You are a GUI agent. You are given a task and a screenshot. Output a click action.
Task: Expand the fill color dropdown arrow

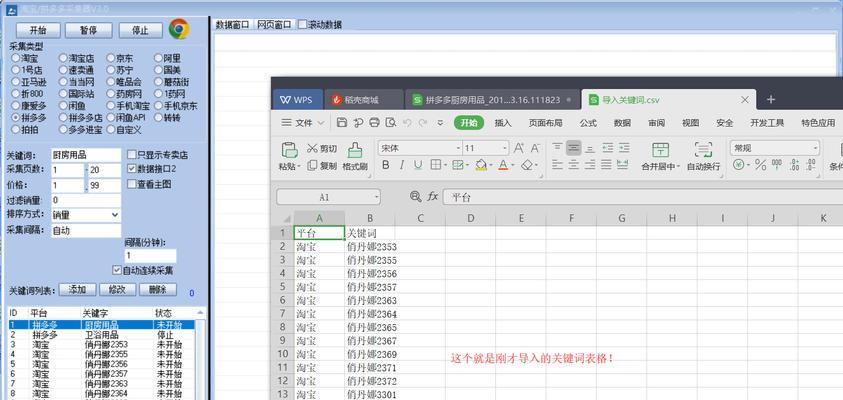[491, 165]
